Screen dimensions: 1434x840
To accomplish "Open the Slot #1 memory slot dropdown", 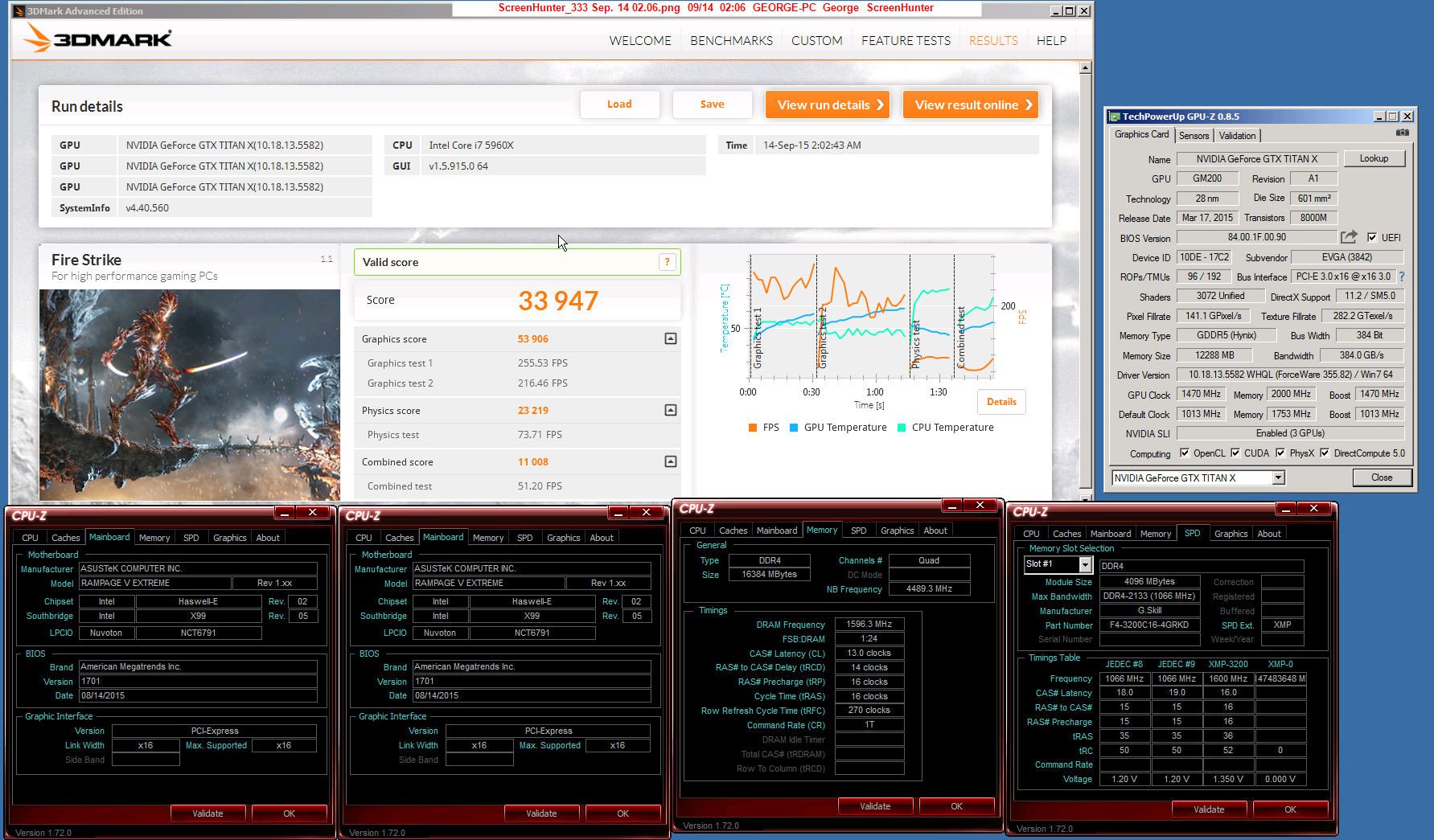I will click(x=1085, y=564).
